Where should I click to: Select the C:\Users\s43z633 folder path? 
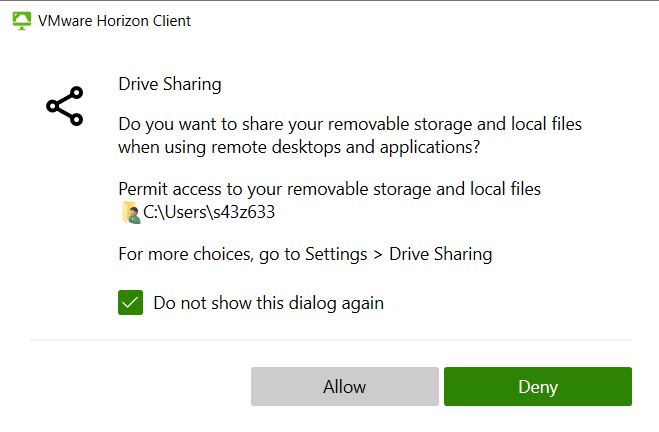[209, 212]
